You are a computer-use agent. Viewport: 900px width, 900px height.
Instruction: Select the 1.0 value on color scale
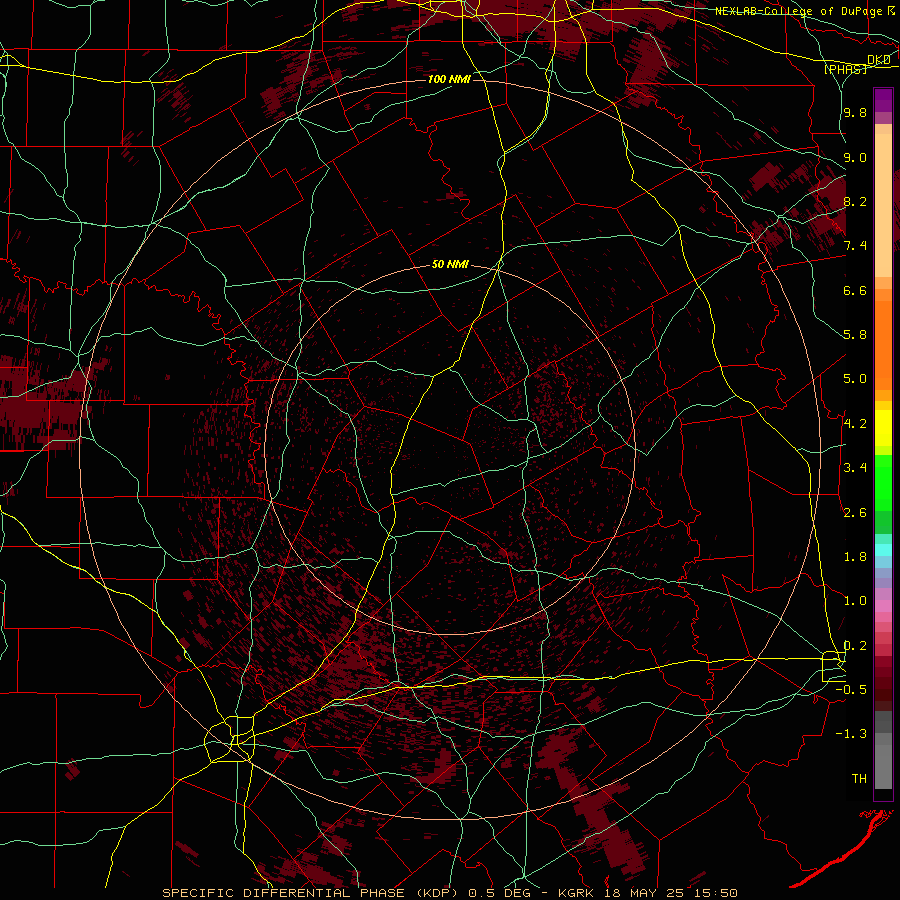[x=855, y=601]
